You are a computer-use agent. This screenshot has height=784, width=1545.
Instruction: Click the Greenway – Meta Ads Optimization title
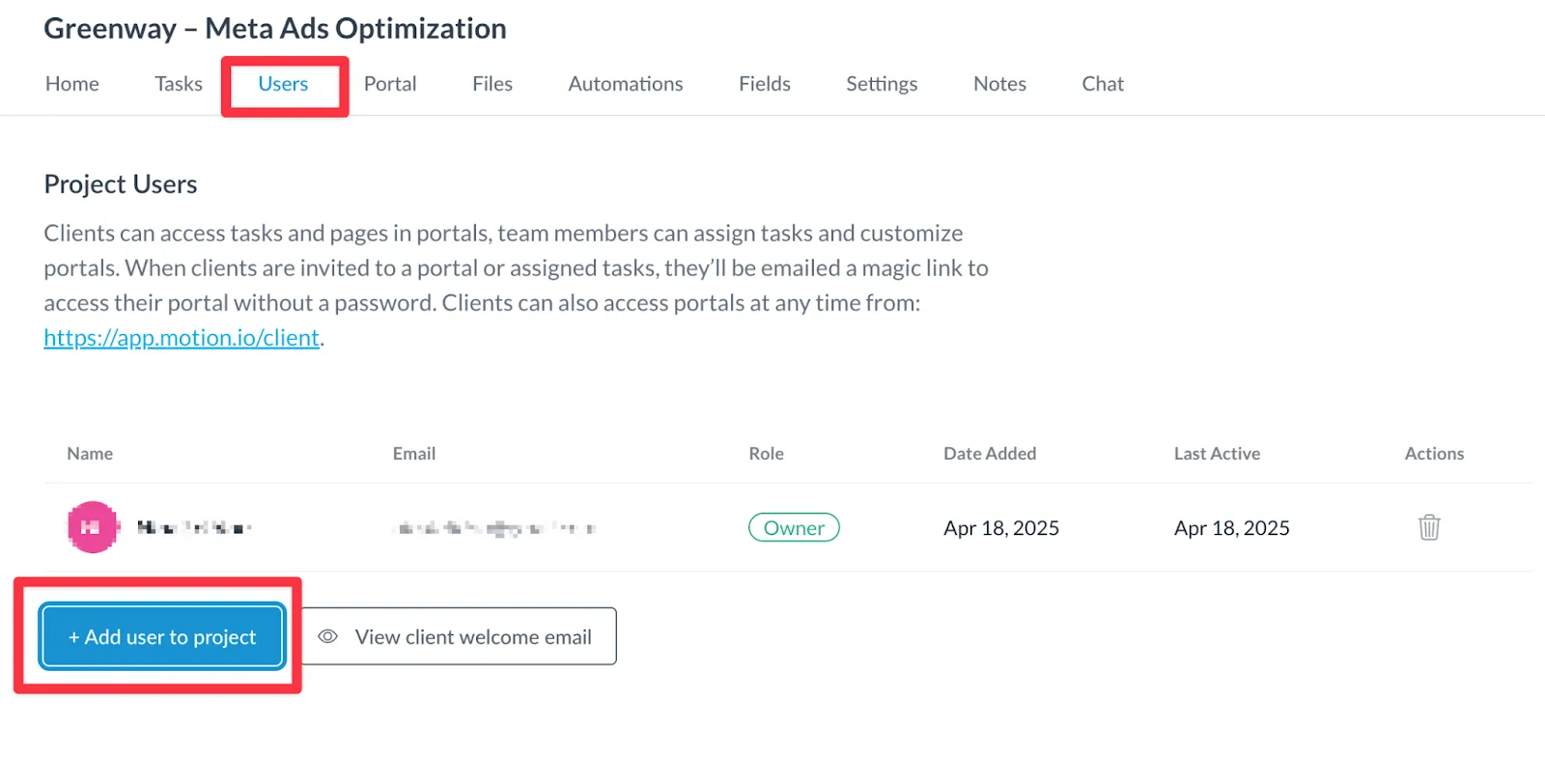275,29
